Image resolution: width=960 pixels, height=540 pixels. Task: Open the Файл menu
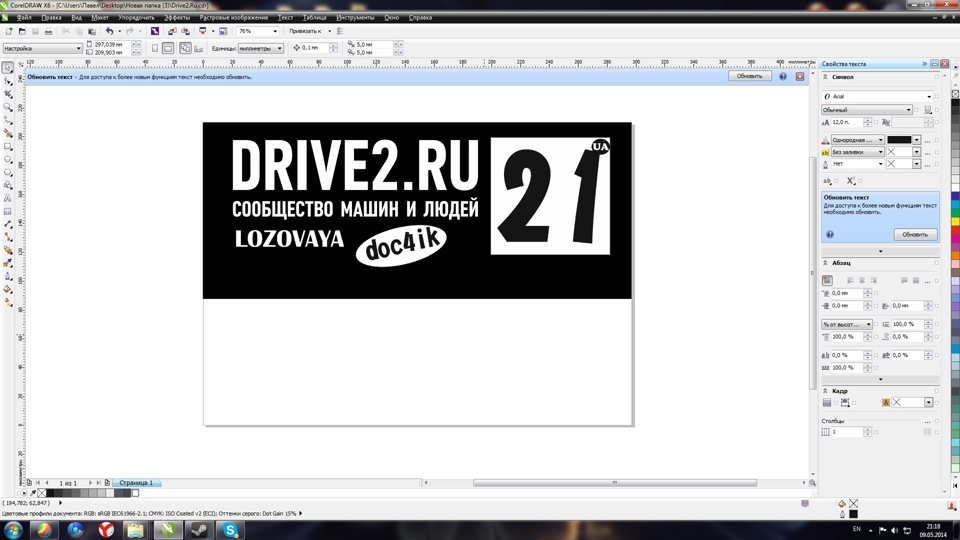point(24,18)
